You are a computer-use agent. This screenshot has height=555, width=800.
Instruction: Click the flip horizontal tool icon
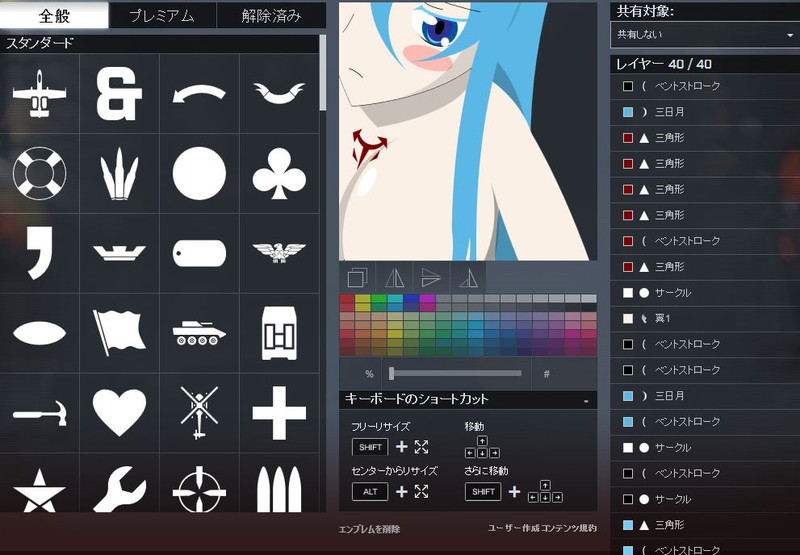(x=394, y=278)
